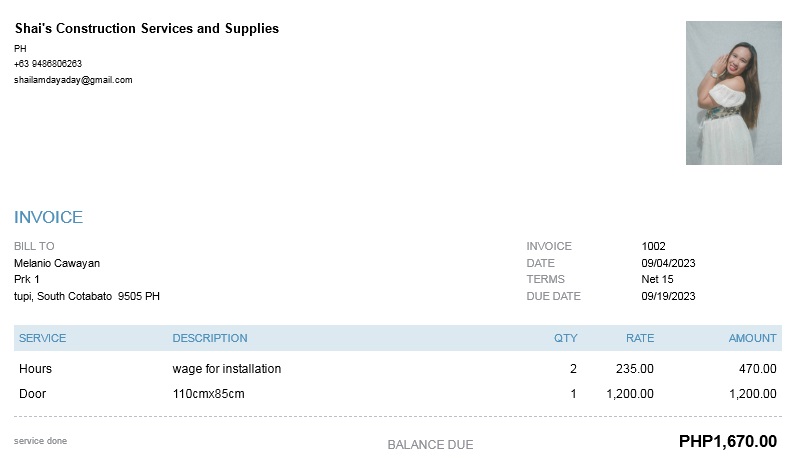The height and width of the screenshot is (465, 800).
Task: Click the AMOUNT column header
Action: (x=752, y=338)
